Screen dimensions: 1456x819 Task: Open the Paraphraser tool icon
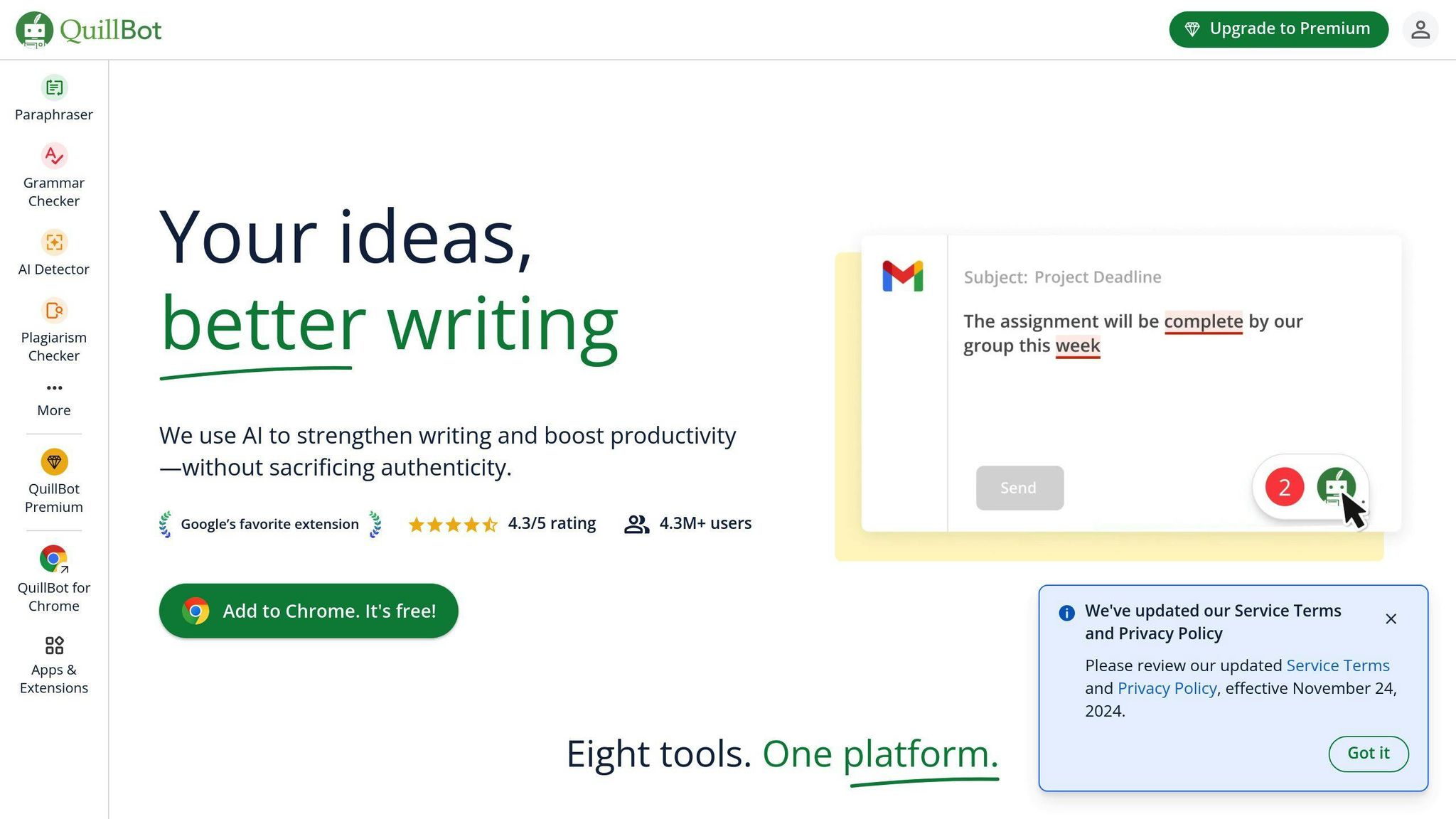(54, 87)
